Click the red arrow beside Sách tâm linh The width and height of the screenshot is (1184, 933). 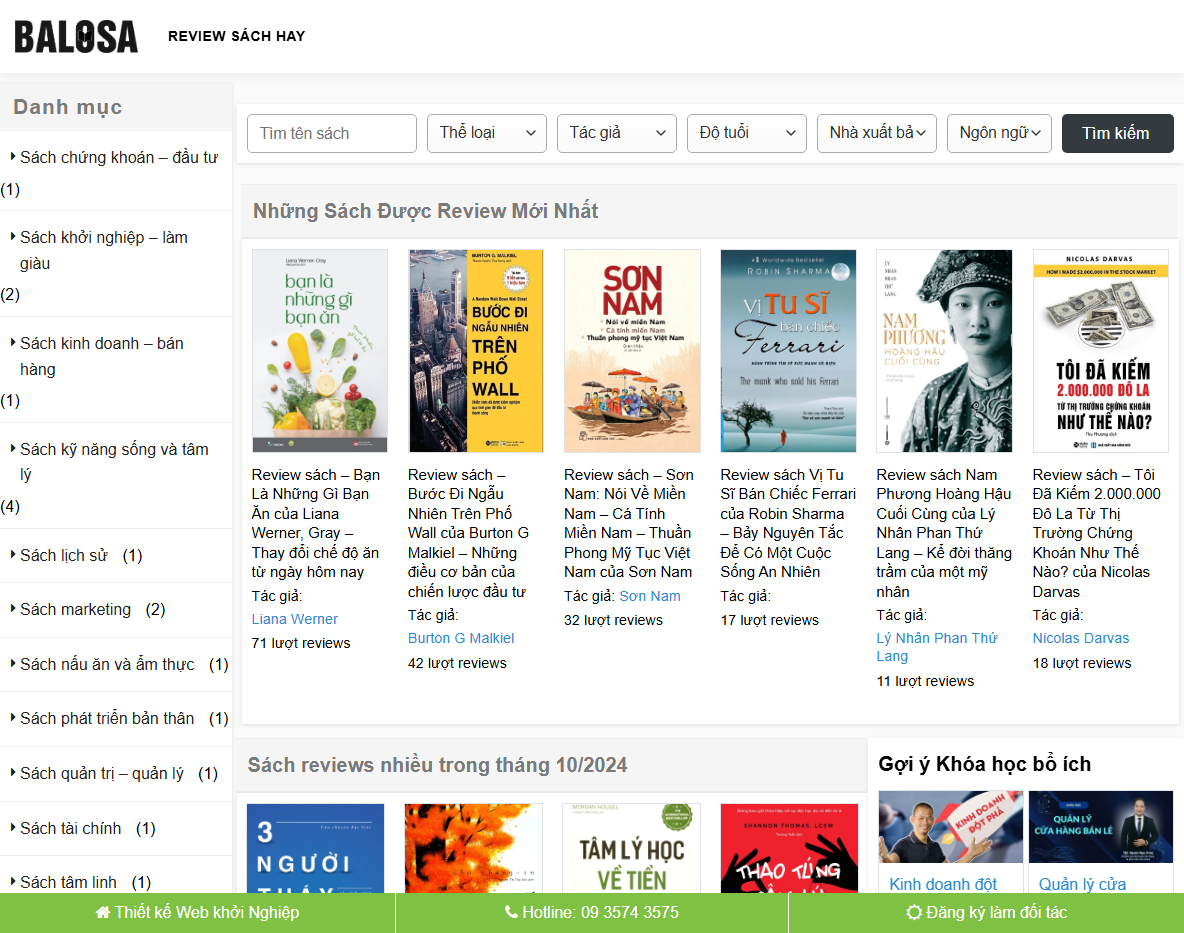click(x=14, y=882)
